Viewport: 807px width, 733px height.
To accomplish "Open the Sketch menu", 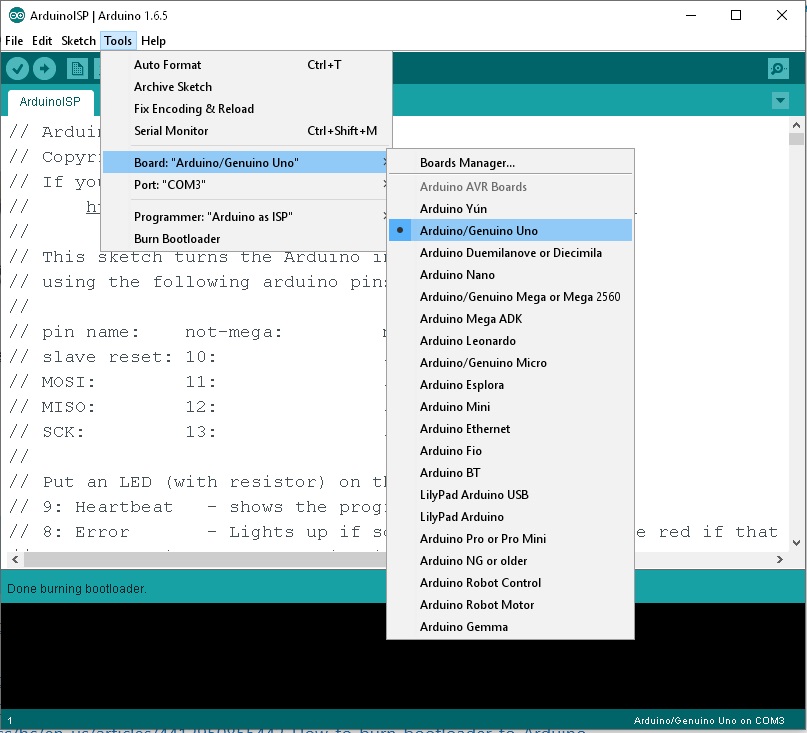I will click(78, 41).
